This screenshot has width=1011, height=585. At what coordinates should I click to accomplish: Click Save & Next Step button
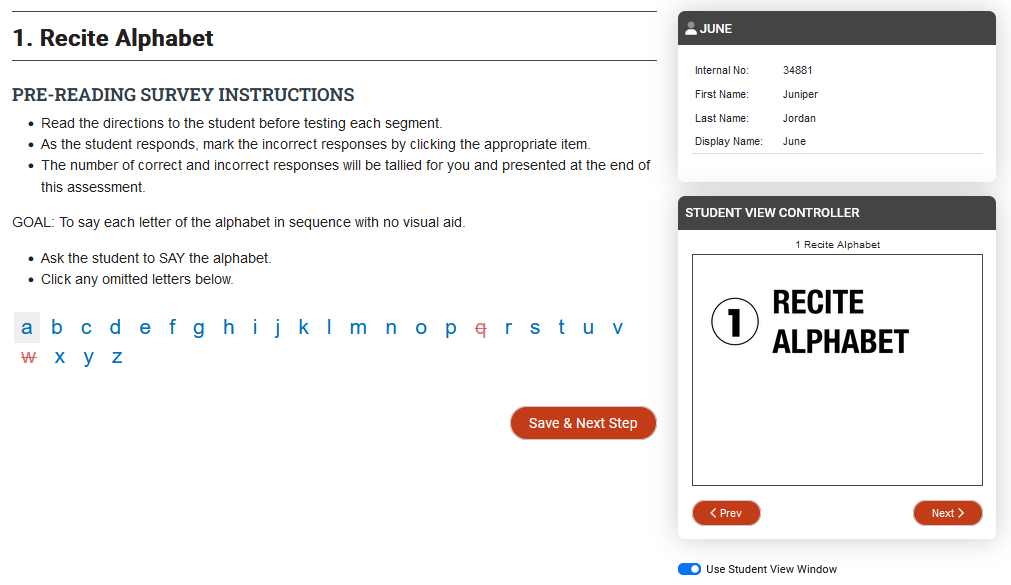point(583,423)
